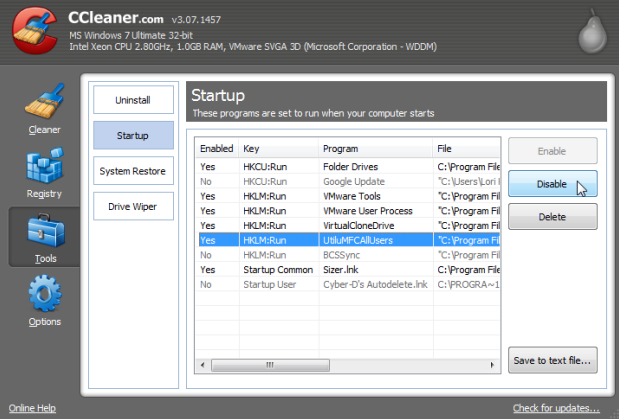Select the VirtualCloneDrive entry
The image size is (619, 419).
click(x=348, y=225)
